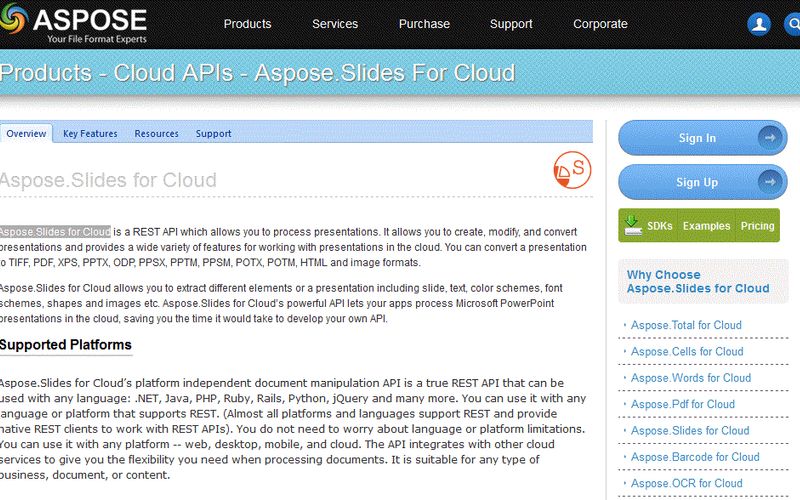Image resolution: width=800 pixels, height=500 pixels.
Task: Open the Purchase menu
Action: pos(424,24)
